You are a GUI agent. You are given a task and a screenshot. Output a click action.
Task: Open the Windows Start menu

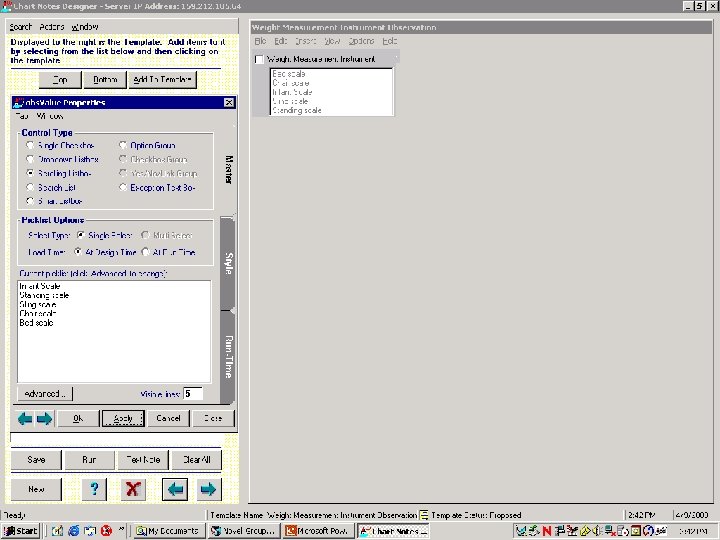[x=20, y=531]
